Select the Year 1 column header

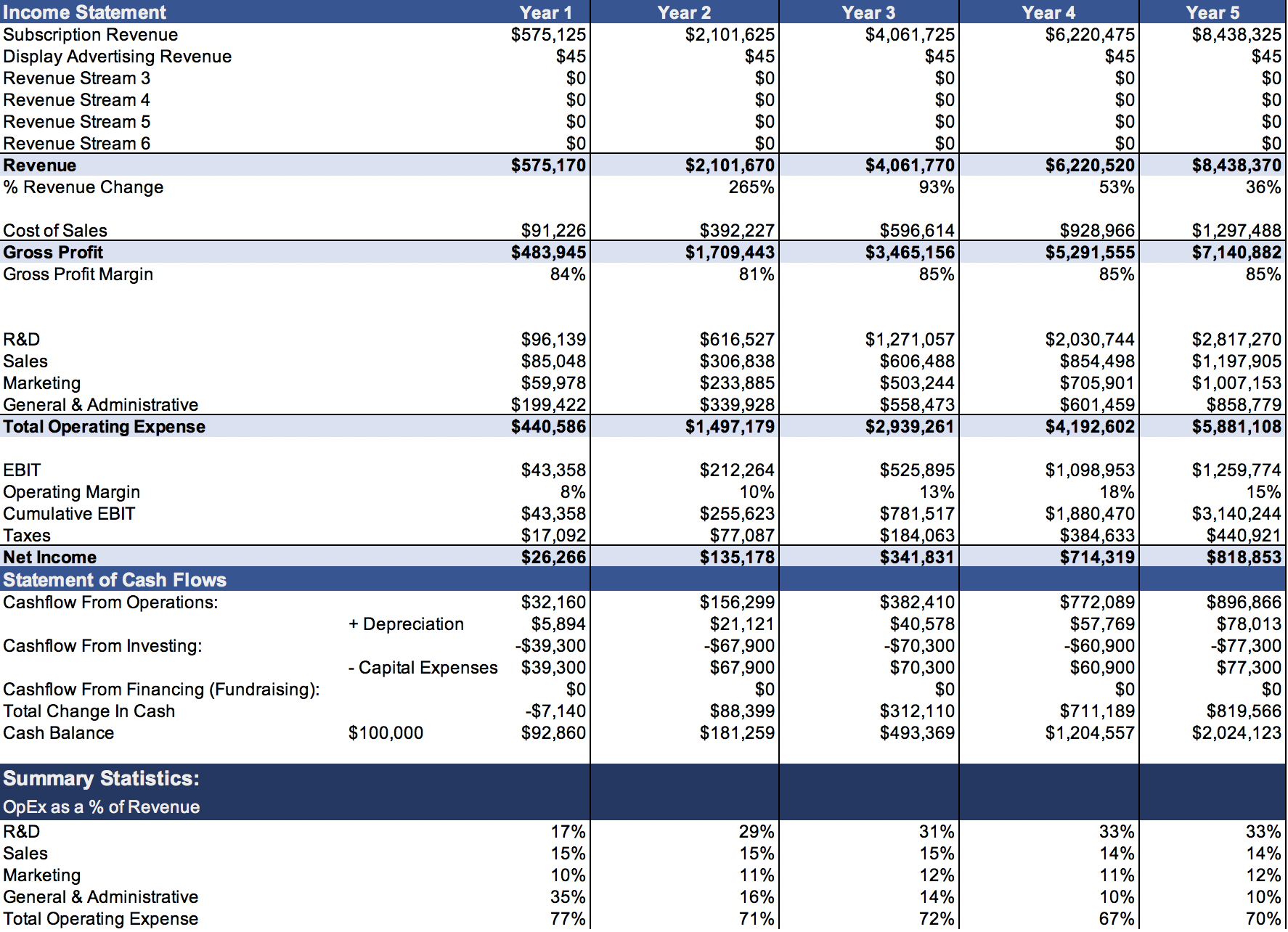(x=545, y=12)
